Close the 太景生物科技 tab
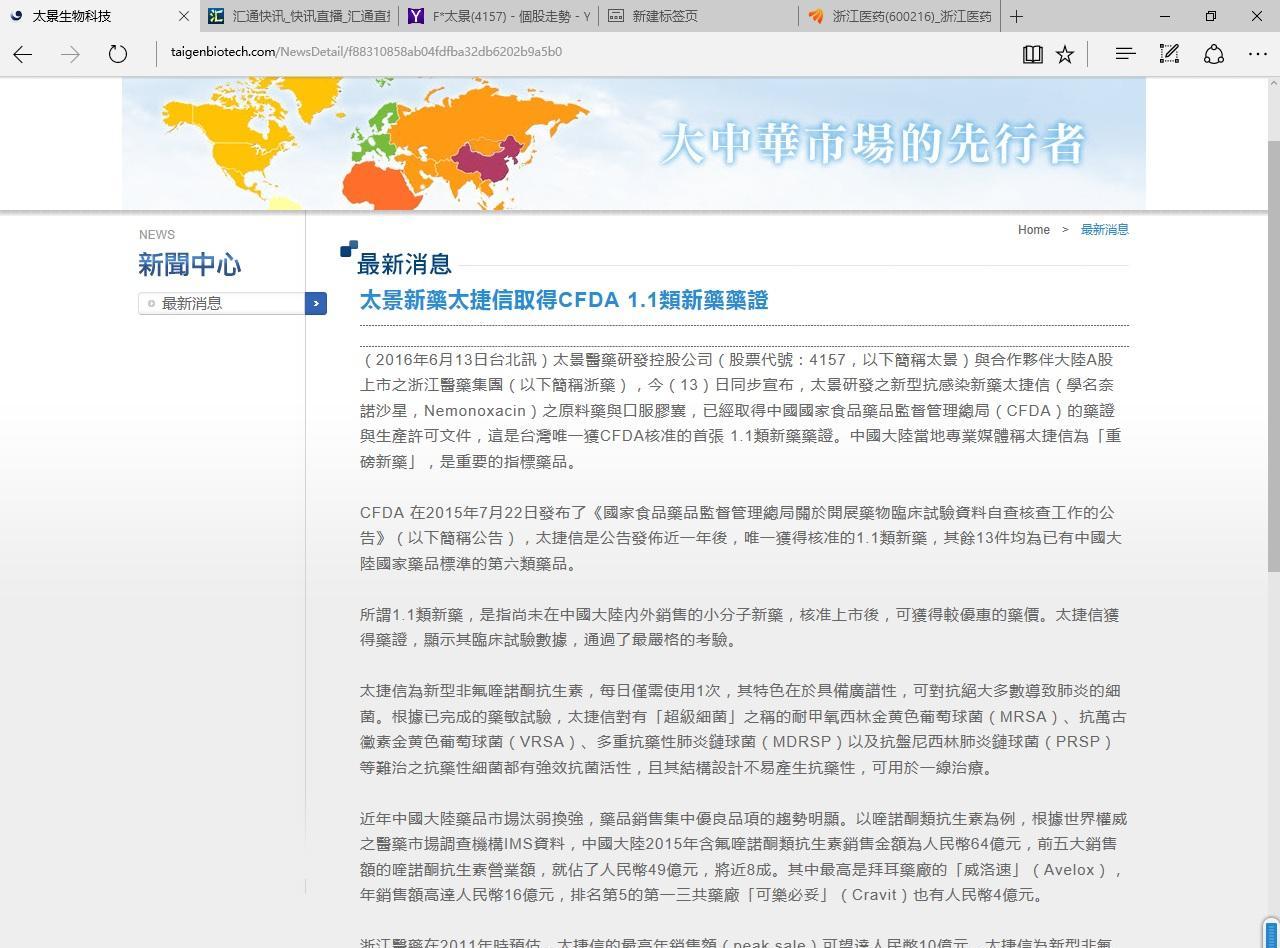The image size is (1280, 948). click(184, 16)
